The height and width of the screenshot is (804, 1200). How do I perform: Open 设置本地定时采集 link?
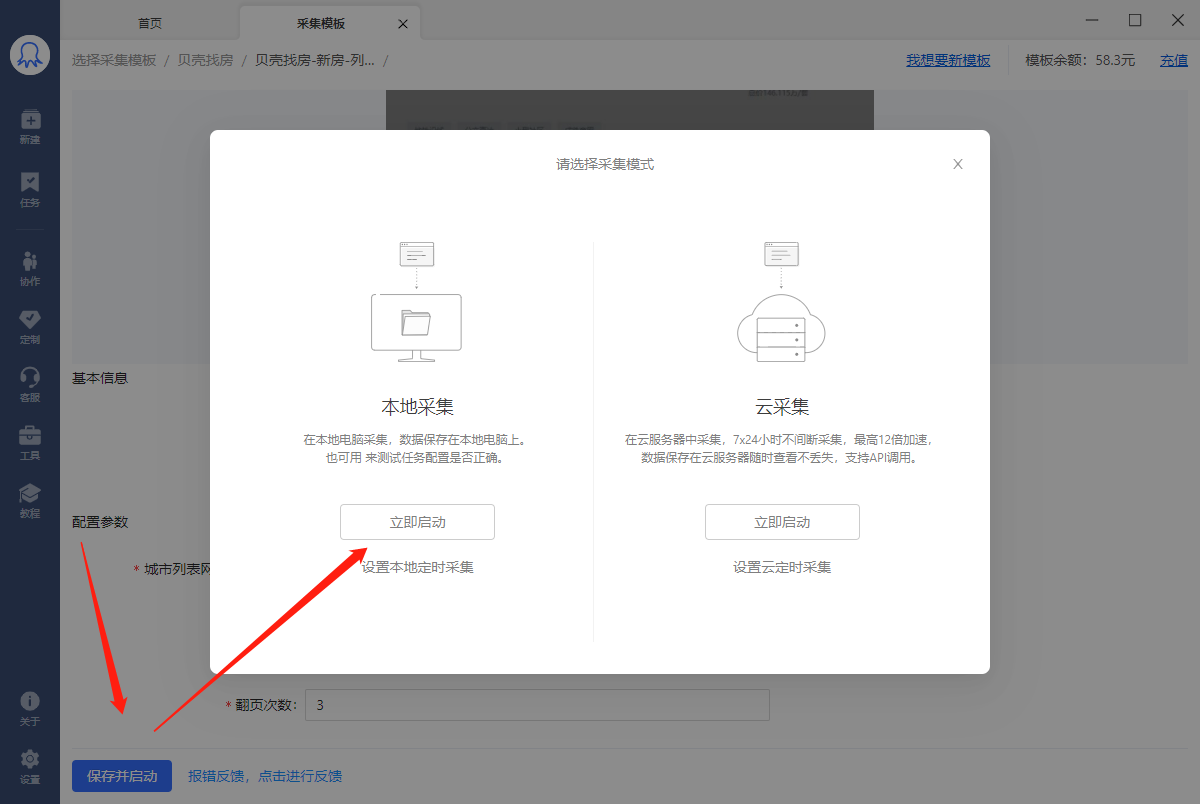click(x=417, y=567)
